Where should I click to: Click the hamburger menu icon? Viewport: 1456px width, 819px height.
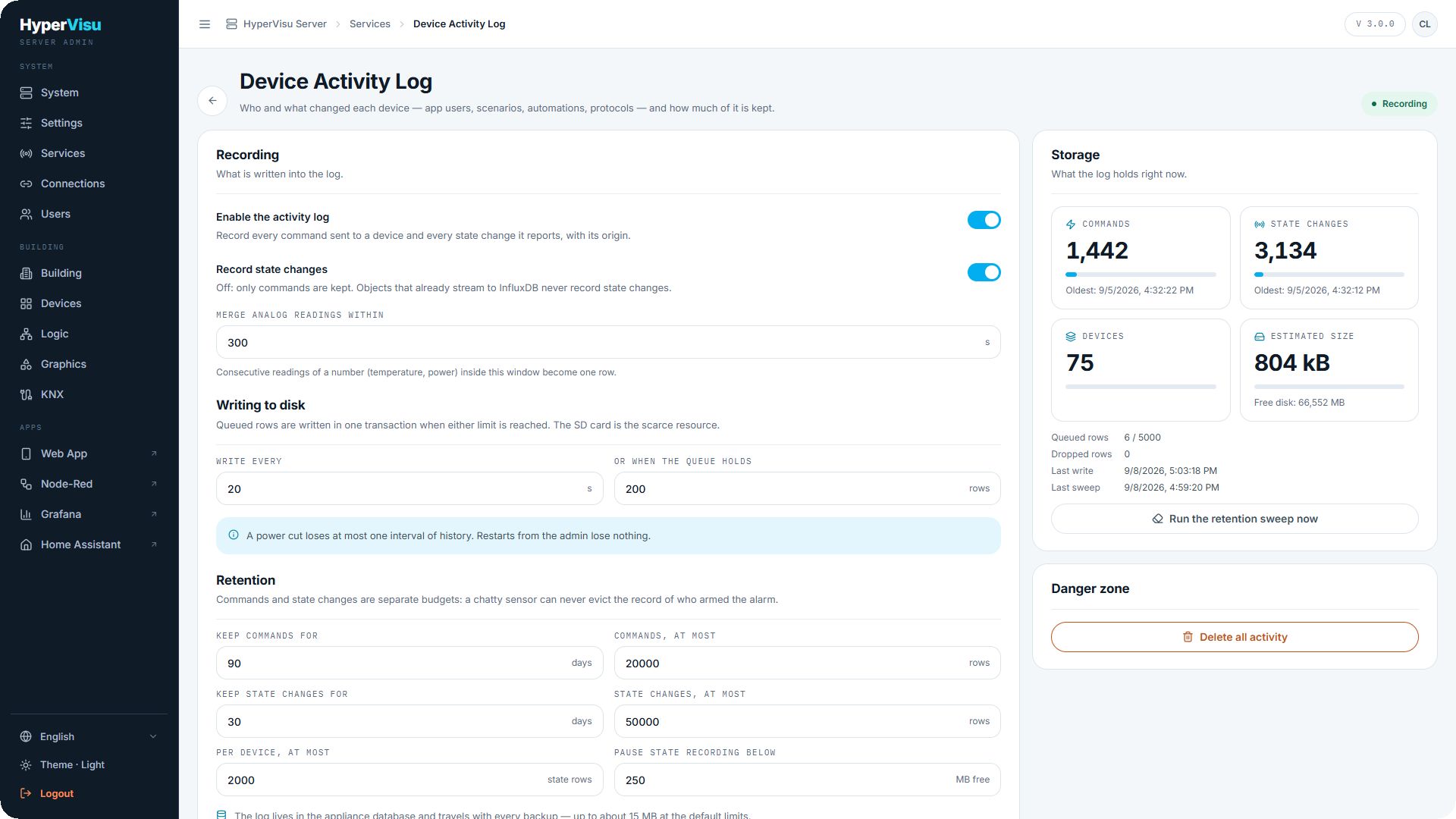point(205,24)
